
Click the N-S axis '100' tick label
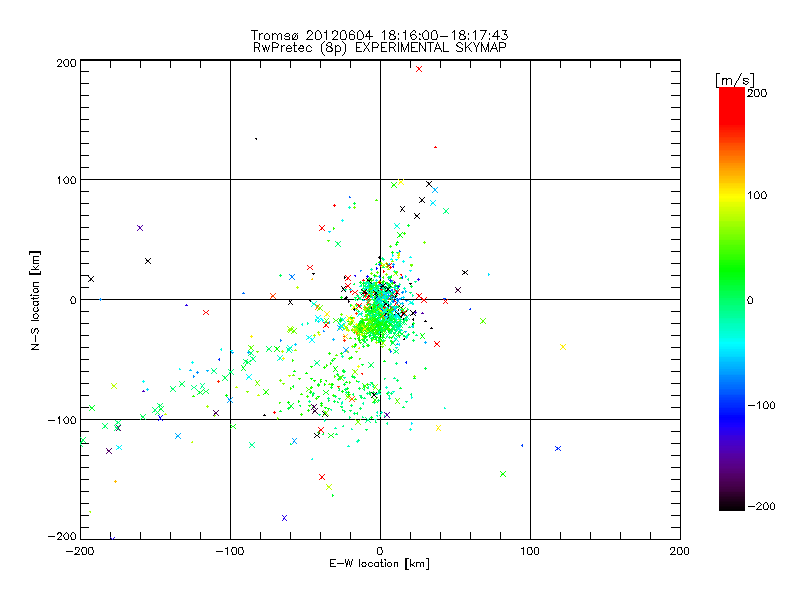(66, 180)
